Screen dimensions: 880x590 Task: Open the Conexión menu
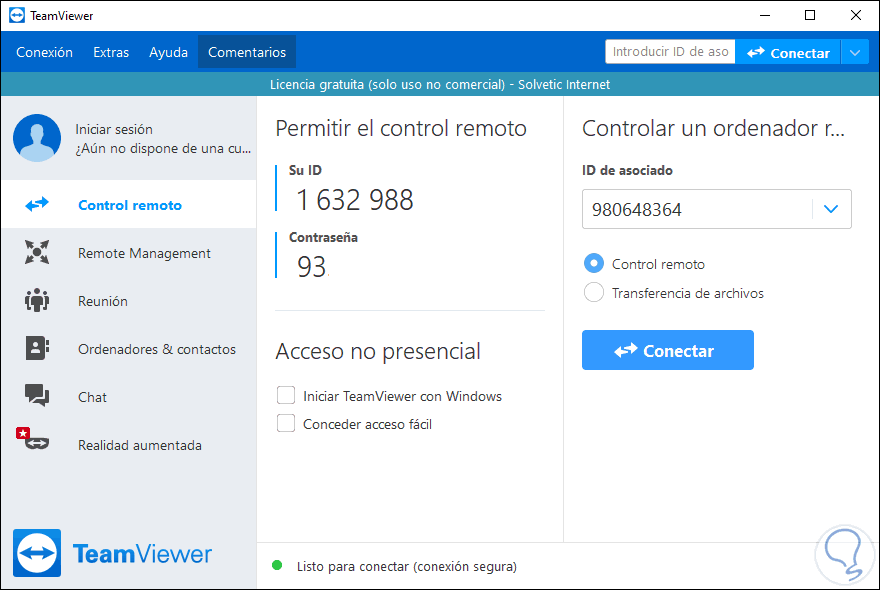(44, 52)
